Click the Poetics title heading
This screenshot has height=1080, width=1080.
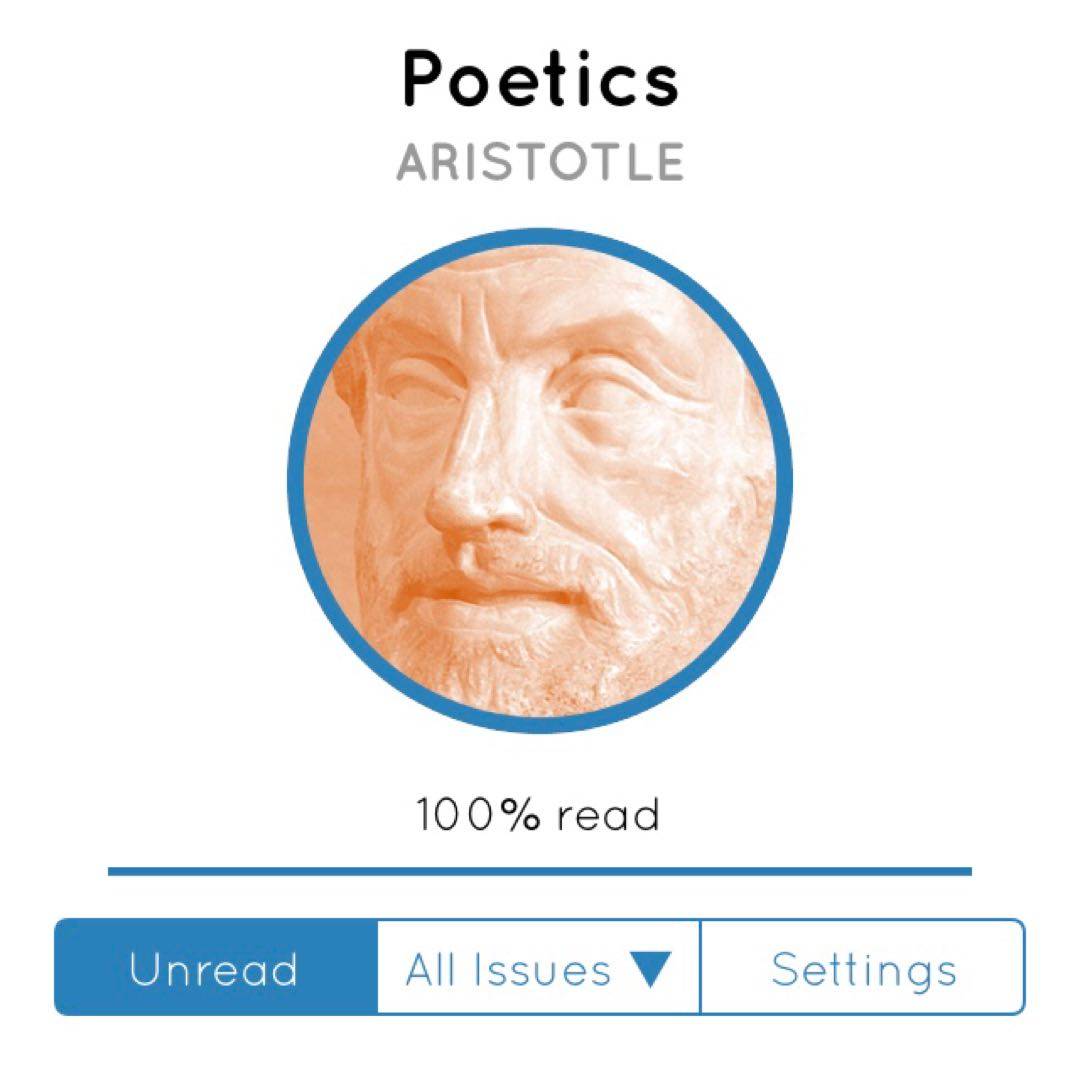click(x=540, y=82)
